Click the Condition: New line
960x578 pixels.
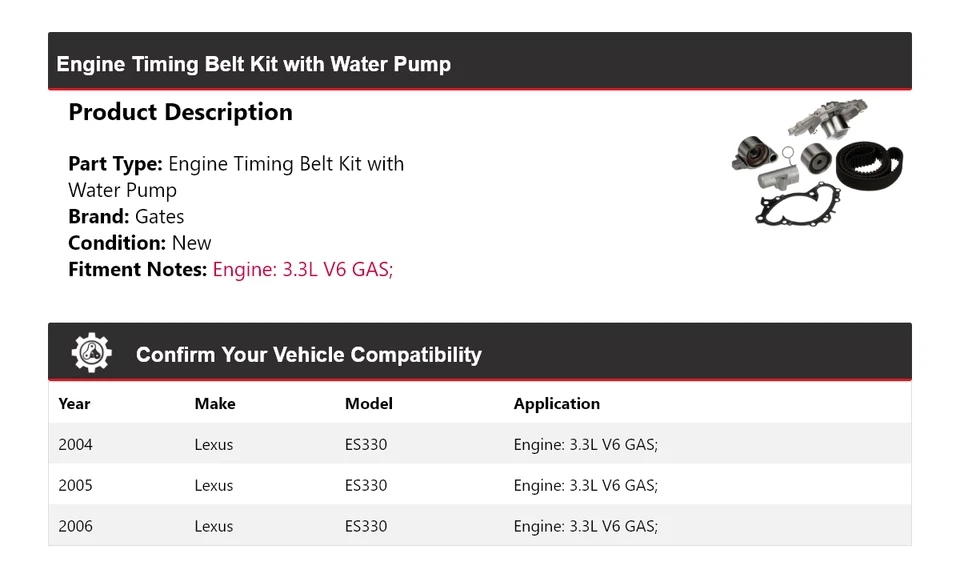140,243
